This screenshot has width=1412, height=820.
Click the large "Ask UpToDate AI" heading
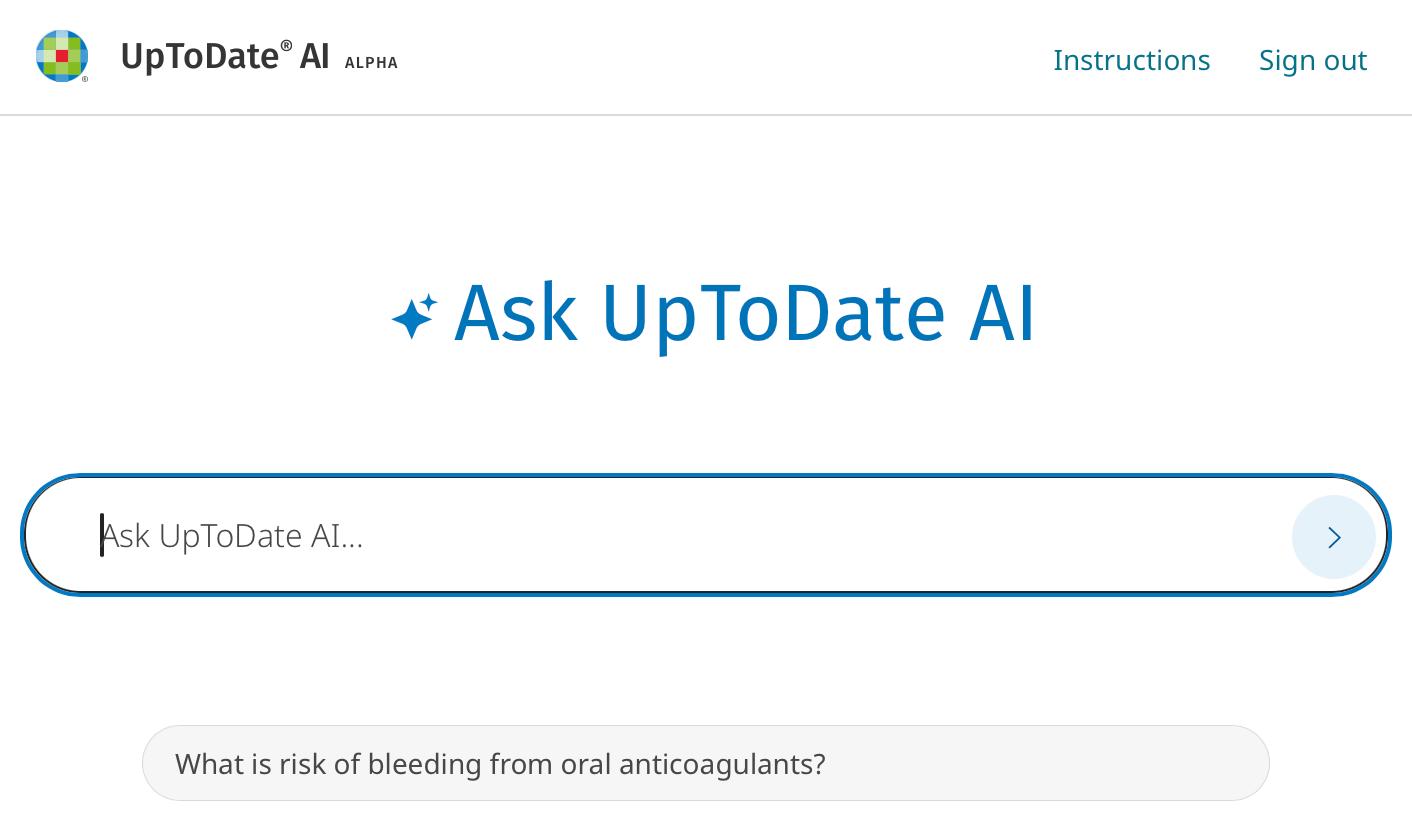click(x=744, y=313)
